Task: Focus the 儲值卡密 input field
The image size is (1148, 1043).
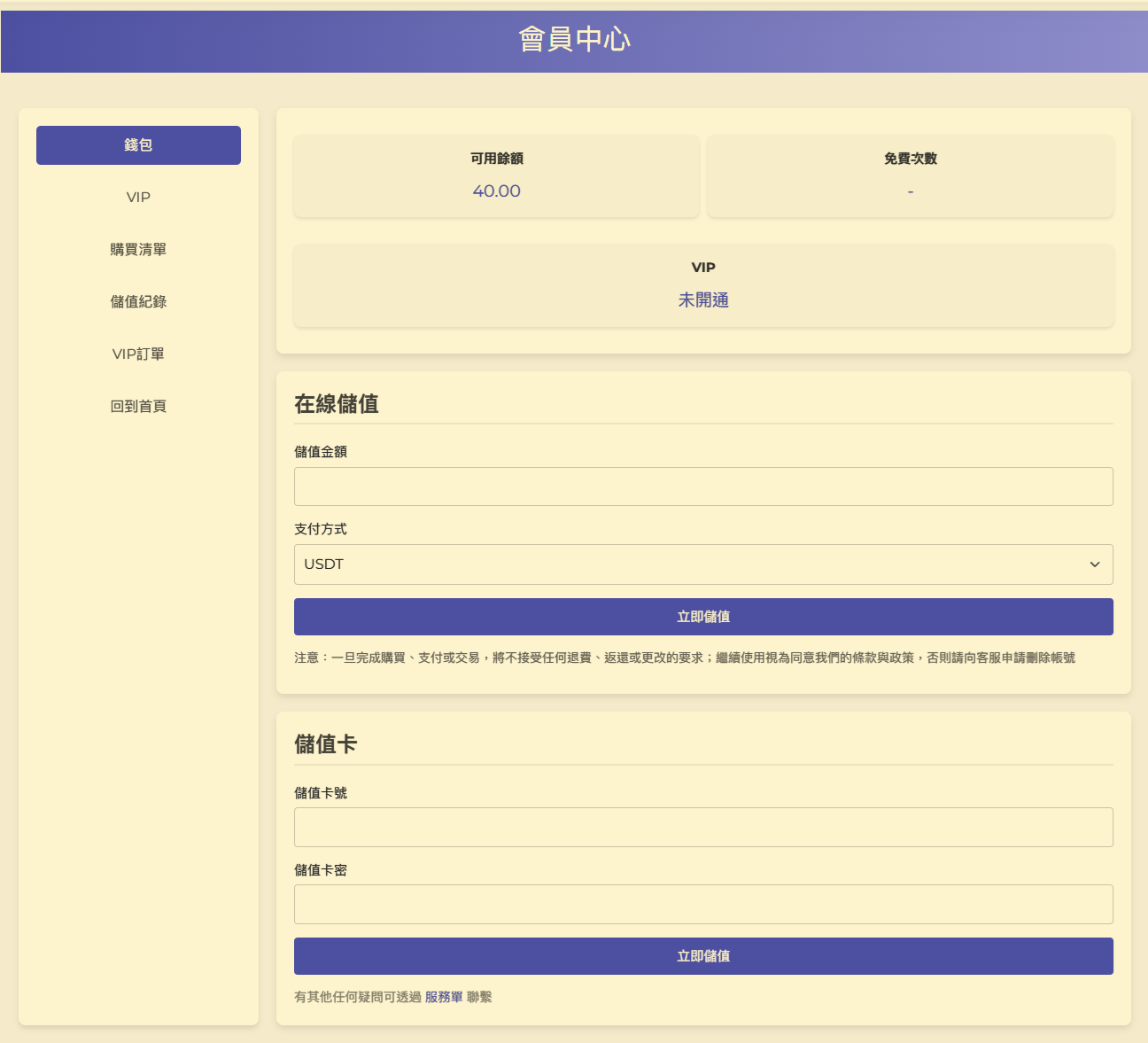Action: click(x=703, y=904)
